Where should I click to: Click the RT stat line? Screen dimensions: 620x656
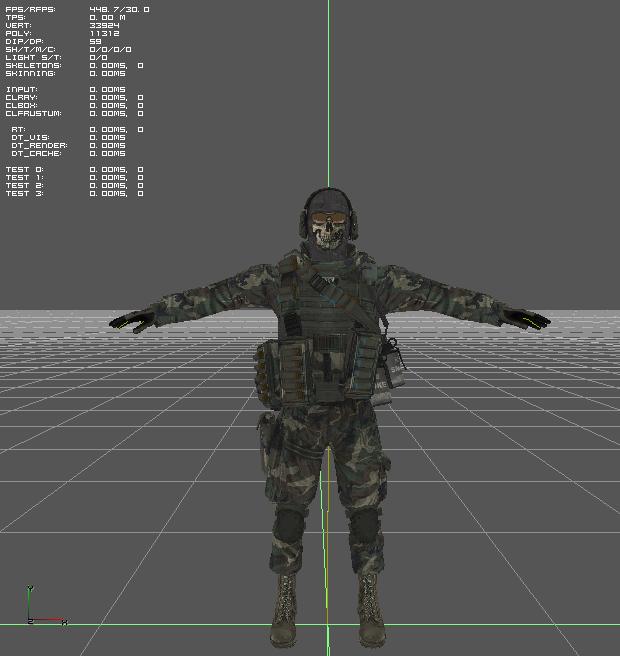tap(77, 129)
